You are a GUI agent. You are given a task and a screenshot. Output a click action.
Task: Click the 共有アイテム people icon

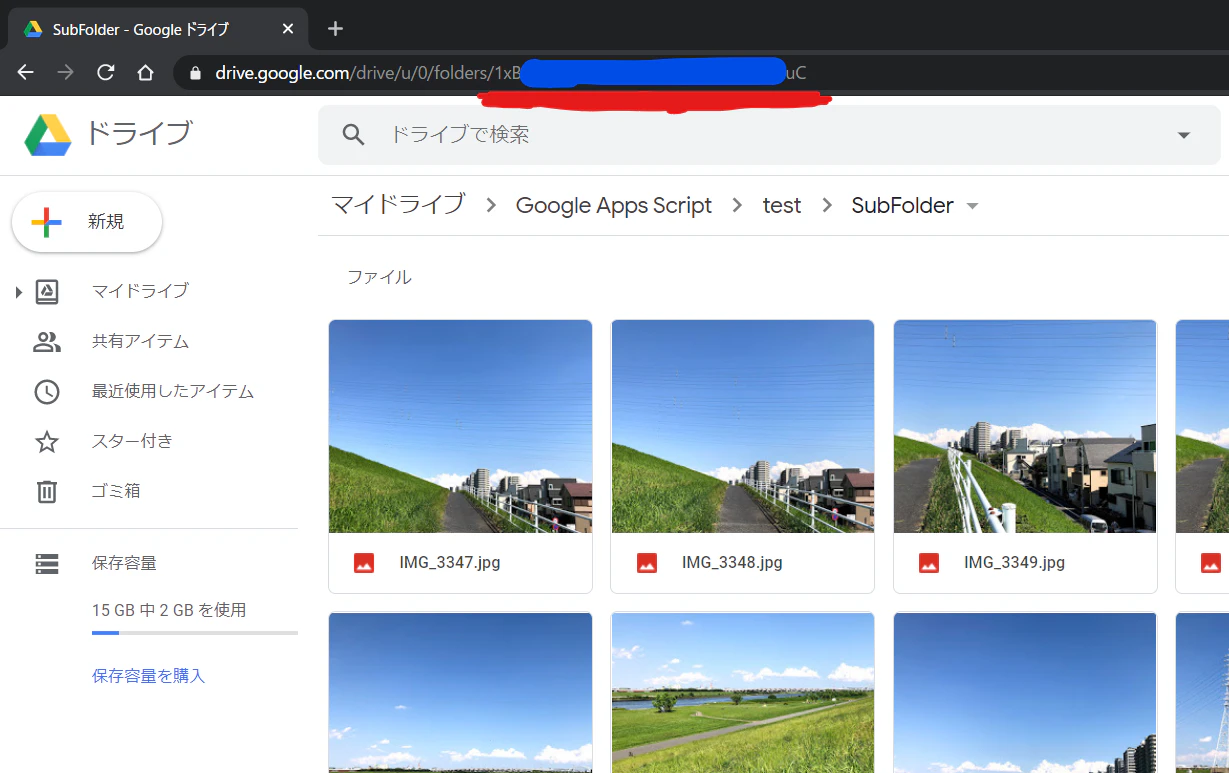coord(47,342)
